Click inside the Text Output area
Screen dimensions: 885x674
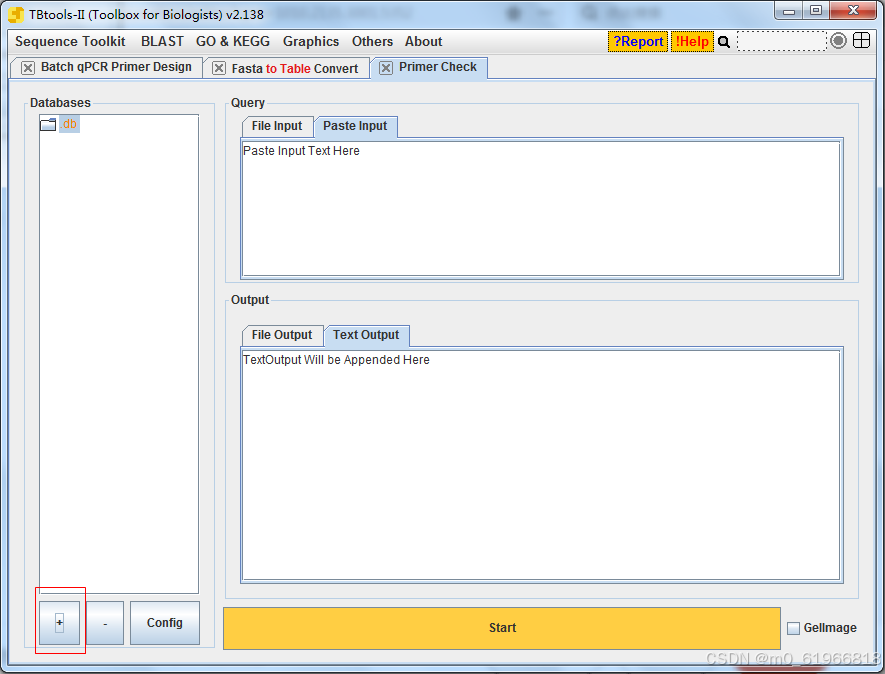click(541, 465)
